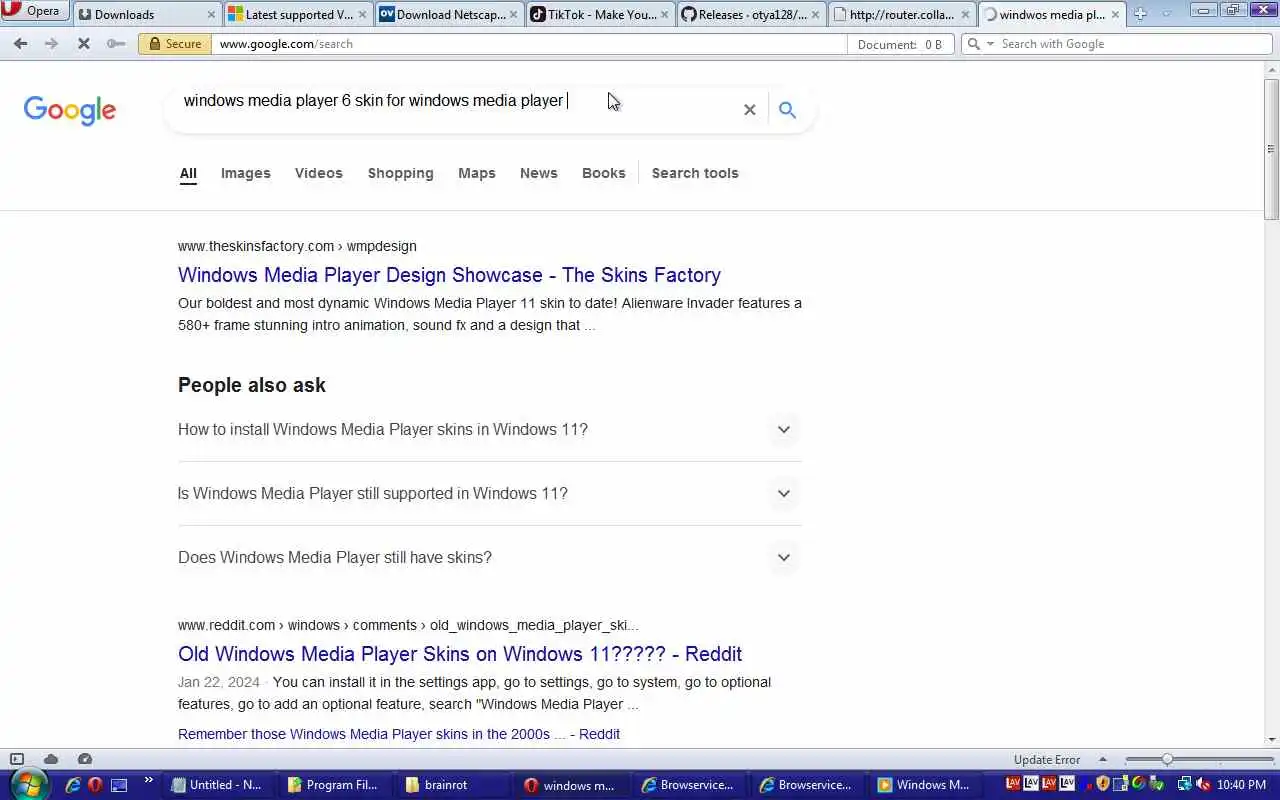The image size is (1280, 800).
Task: Toggle Opera Turbo speedometer icon
Action: (85, 759)
